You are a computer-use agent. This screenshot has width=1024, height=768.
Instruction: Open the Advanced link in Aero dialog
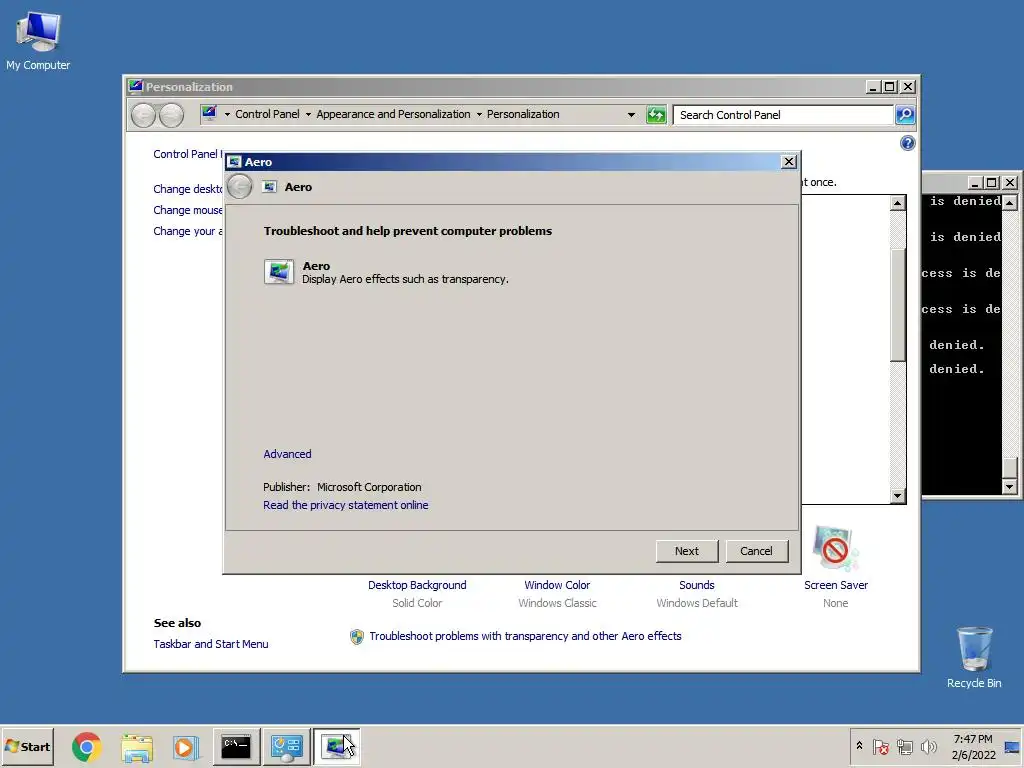click(287, 454)
